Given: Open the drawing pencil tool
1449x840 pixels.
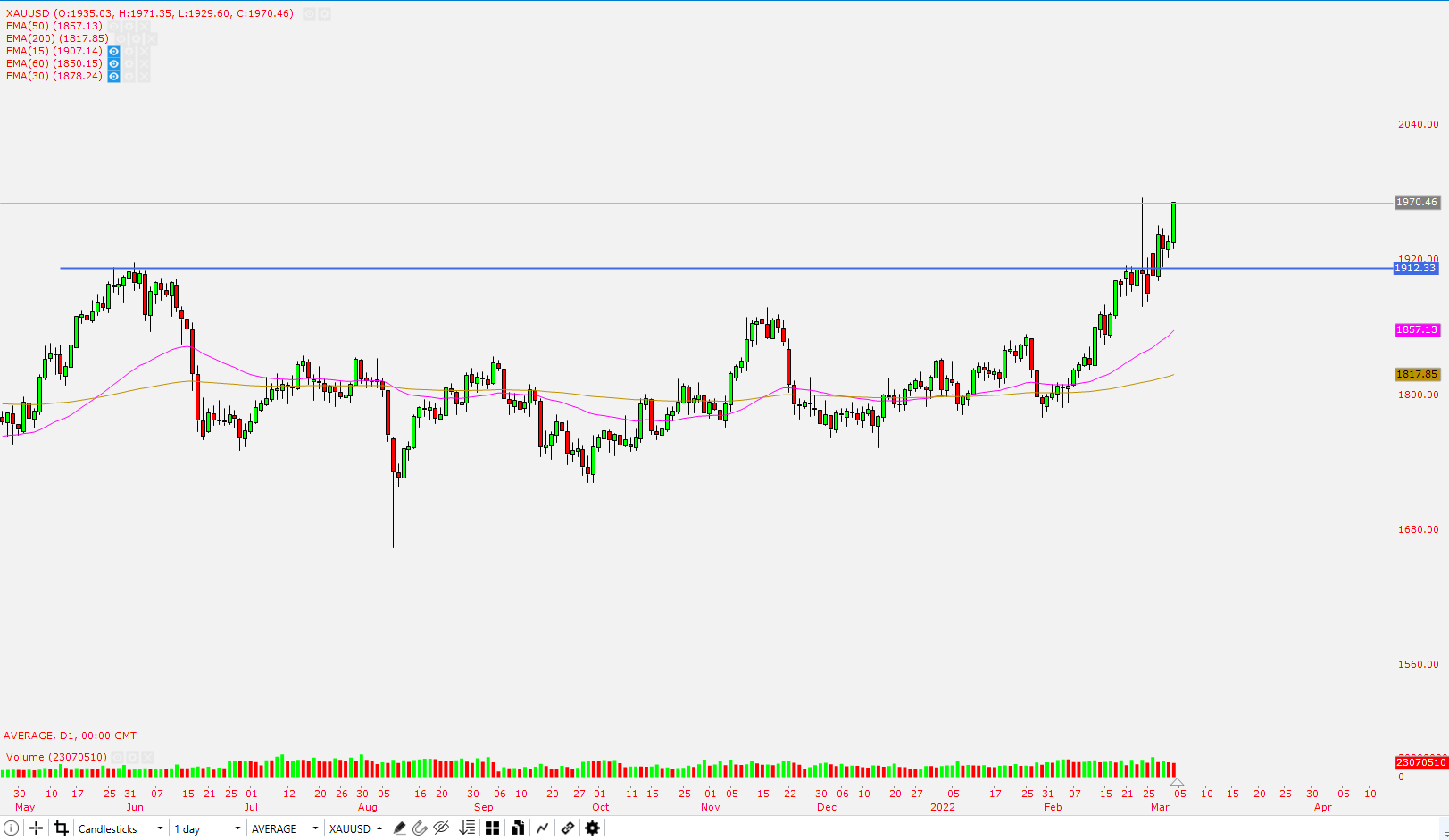Looking at the screenshot, I should [x=399, y=828].
